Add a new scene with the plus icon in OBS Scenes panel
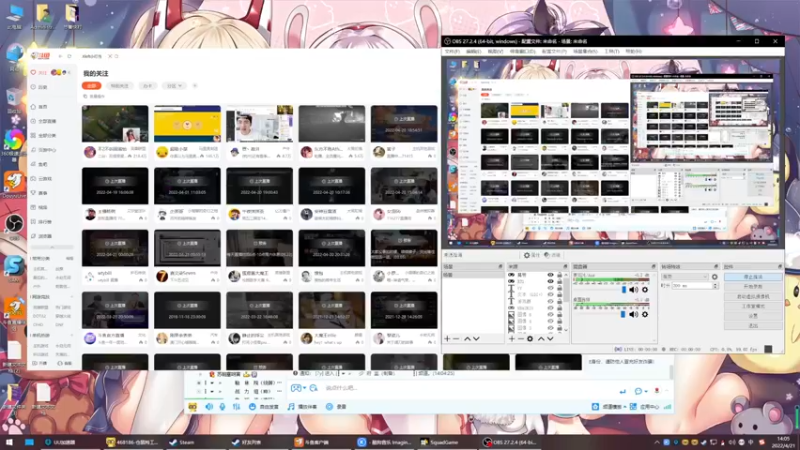The image size is (800, 450). tap(447, 339)
